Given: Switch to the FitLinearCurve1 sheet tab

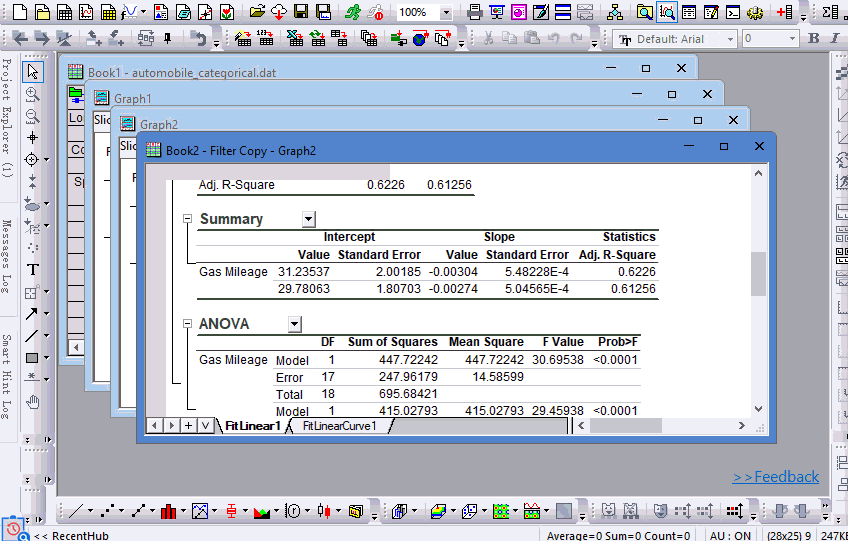Looking at the screenshot, I should 339,426.
